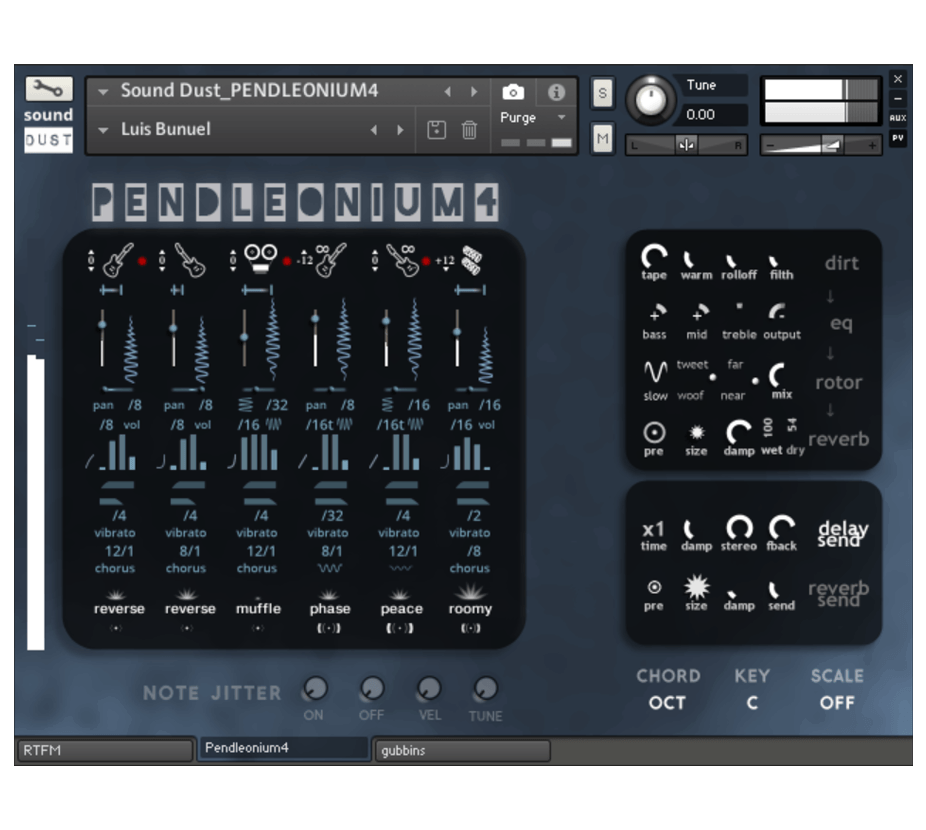The image size is (926, 830).
Task: Click the size starburst in reverb send row
Action: pyautogui.click(x=696, y=587)
